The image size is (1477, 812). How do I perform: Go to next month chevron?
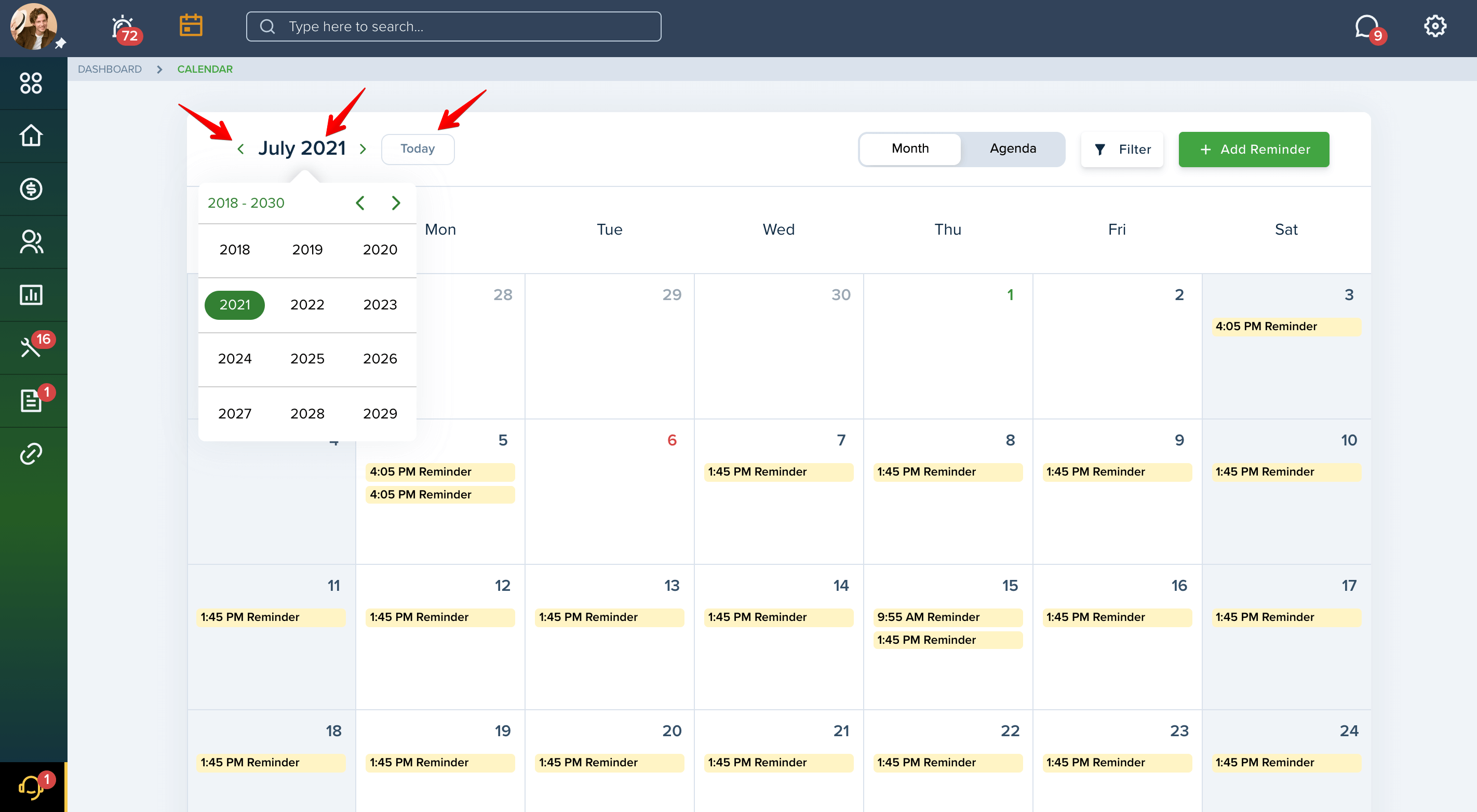pos(362,149)
